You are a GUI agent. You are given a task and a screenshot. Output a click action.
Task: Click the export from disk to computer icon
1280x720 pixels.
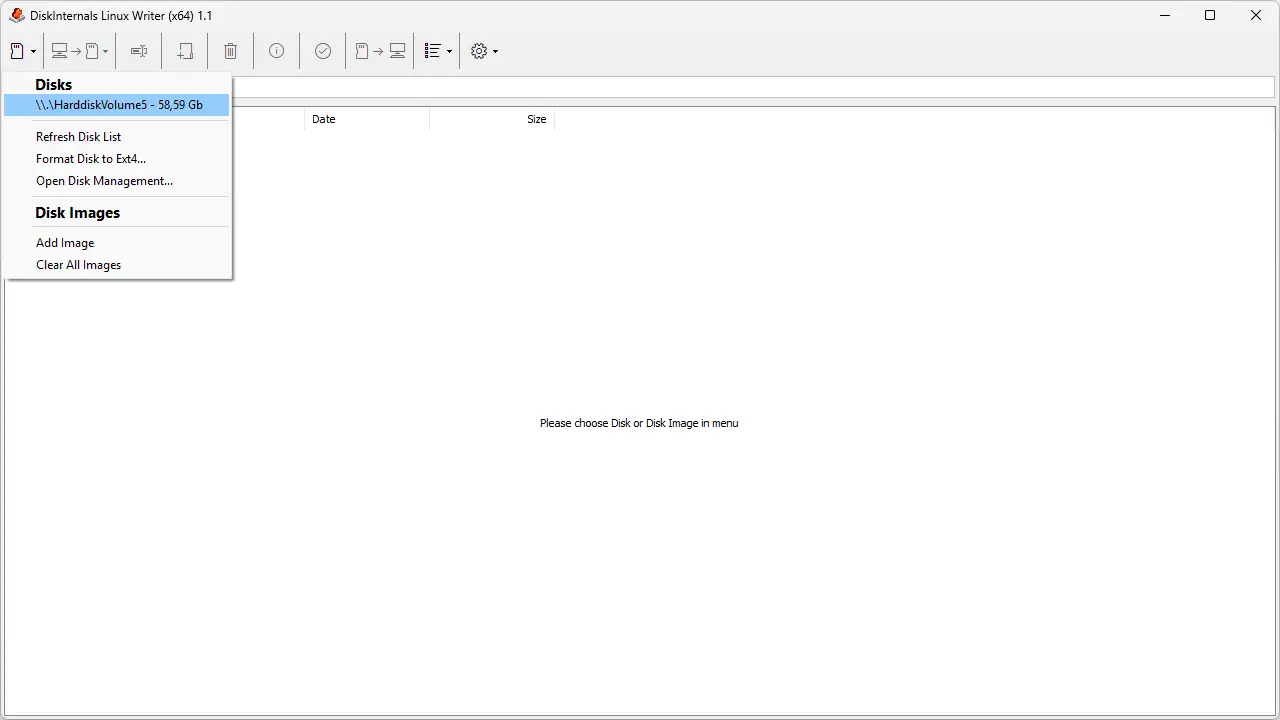380,51
